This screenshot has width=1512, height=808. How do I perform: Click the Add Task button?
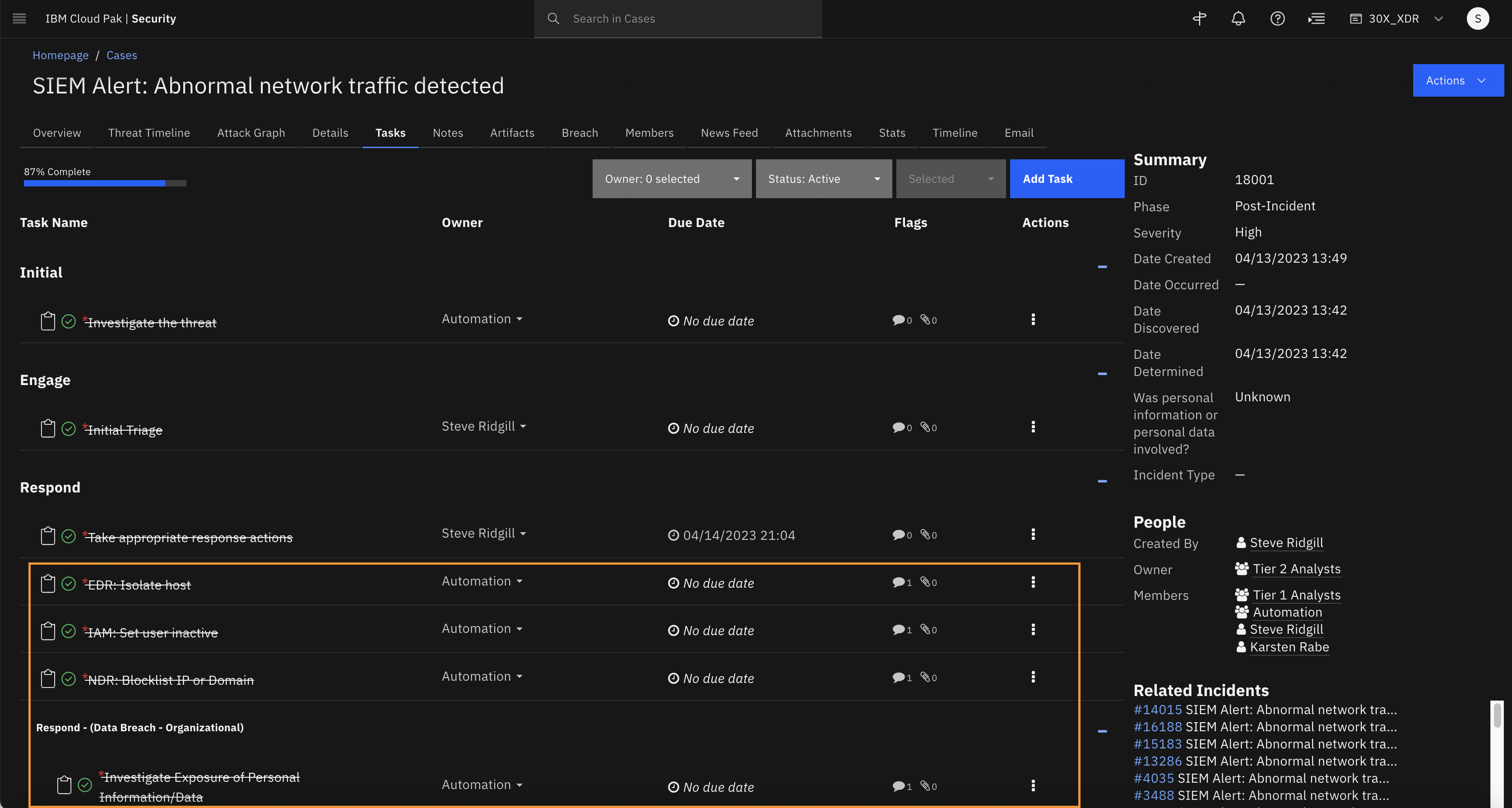(1067, 178)
